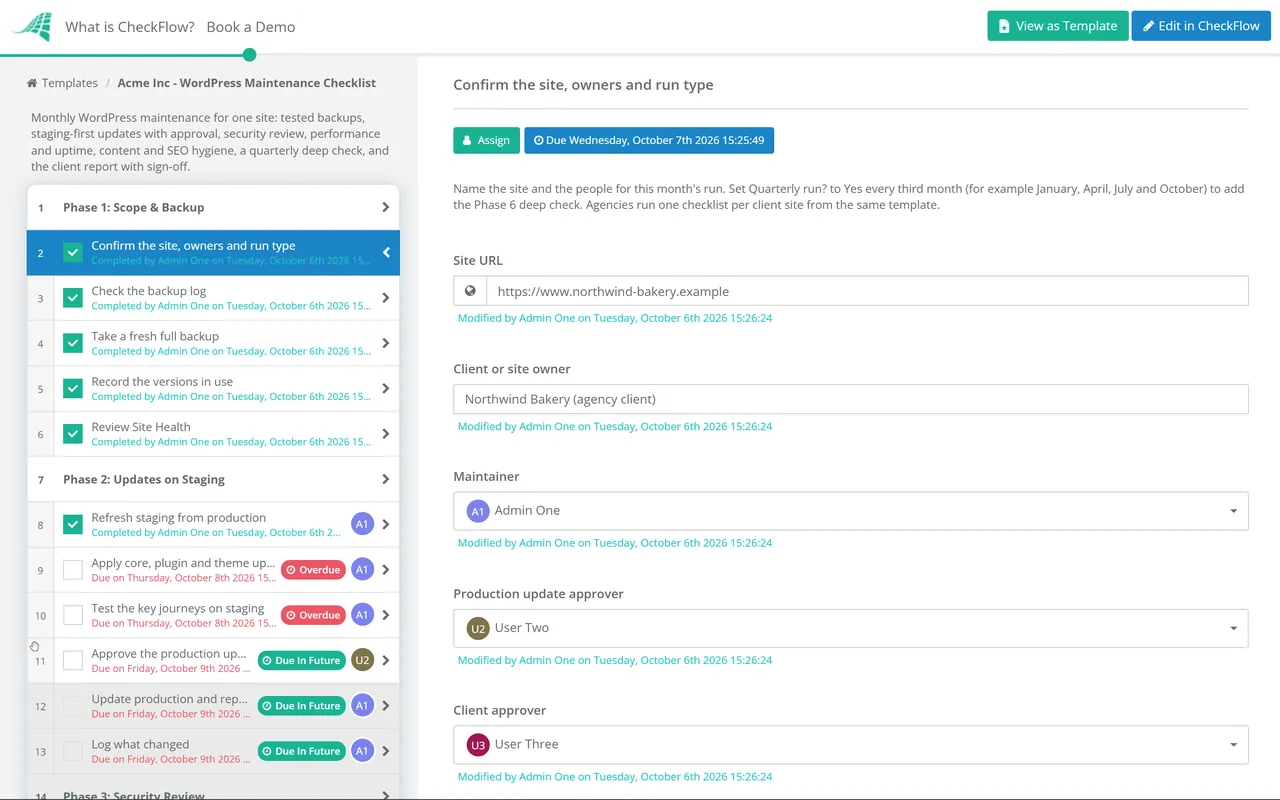Open Check the backup log row chevron
Image resolution: width=1280 pixels, height=800 pixels.
pyautogui.click(x=386, y=298)
